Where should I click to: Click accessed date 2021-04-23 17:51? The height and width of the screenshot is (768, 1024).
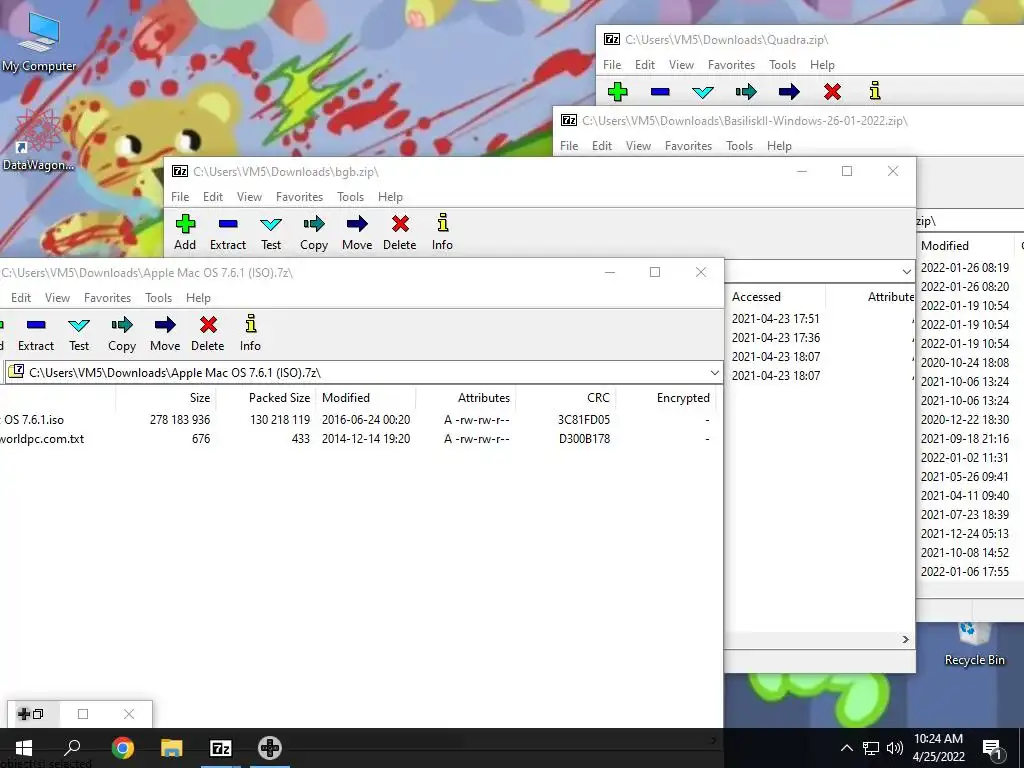(775, 319)
